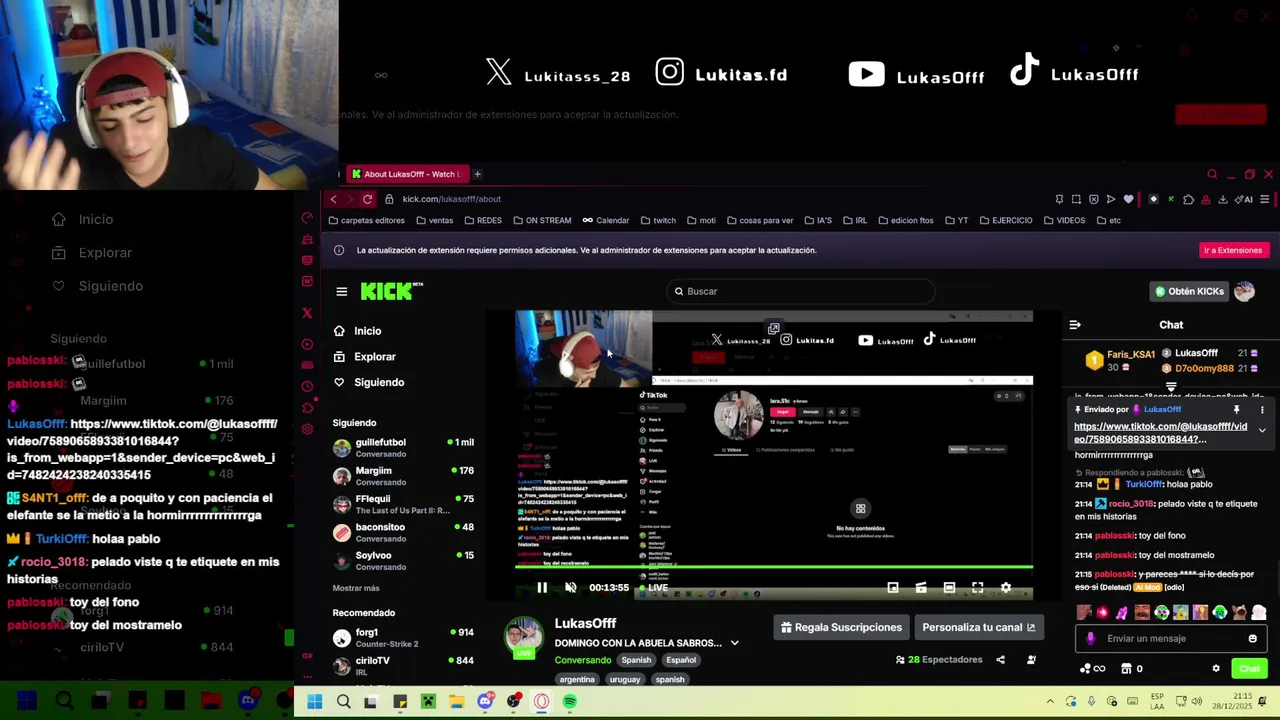Screen dimensions: 1280x720
Task: Seek on the green player progress bar
Action: point(774,567)
